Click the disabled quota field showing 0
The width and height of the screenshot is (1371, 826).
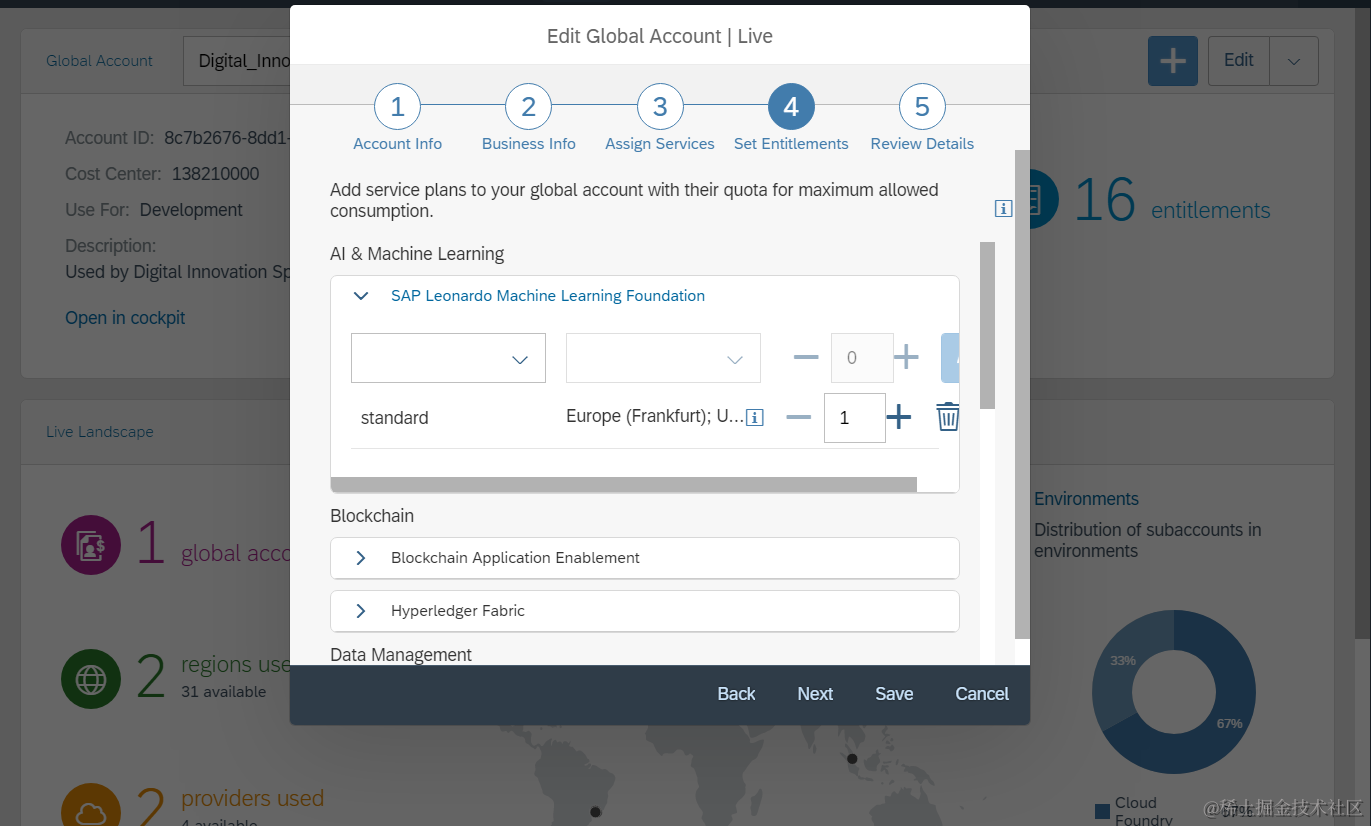861,358
